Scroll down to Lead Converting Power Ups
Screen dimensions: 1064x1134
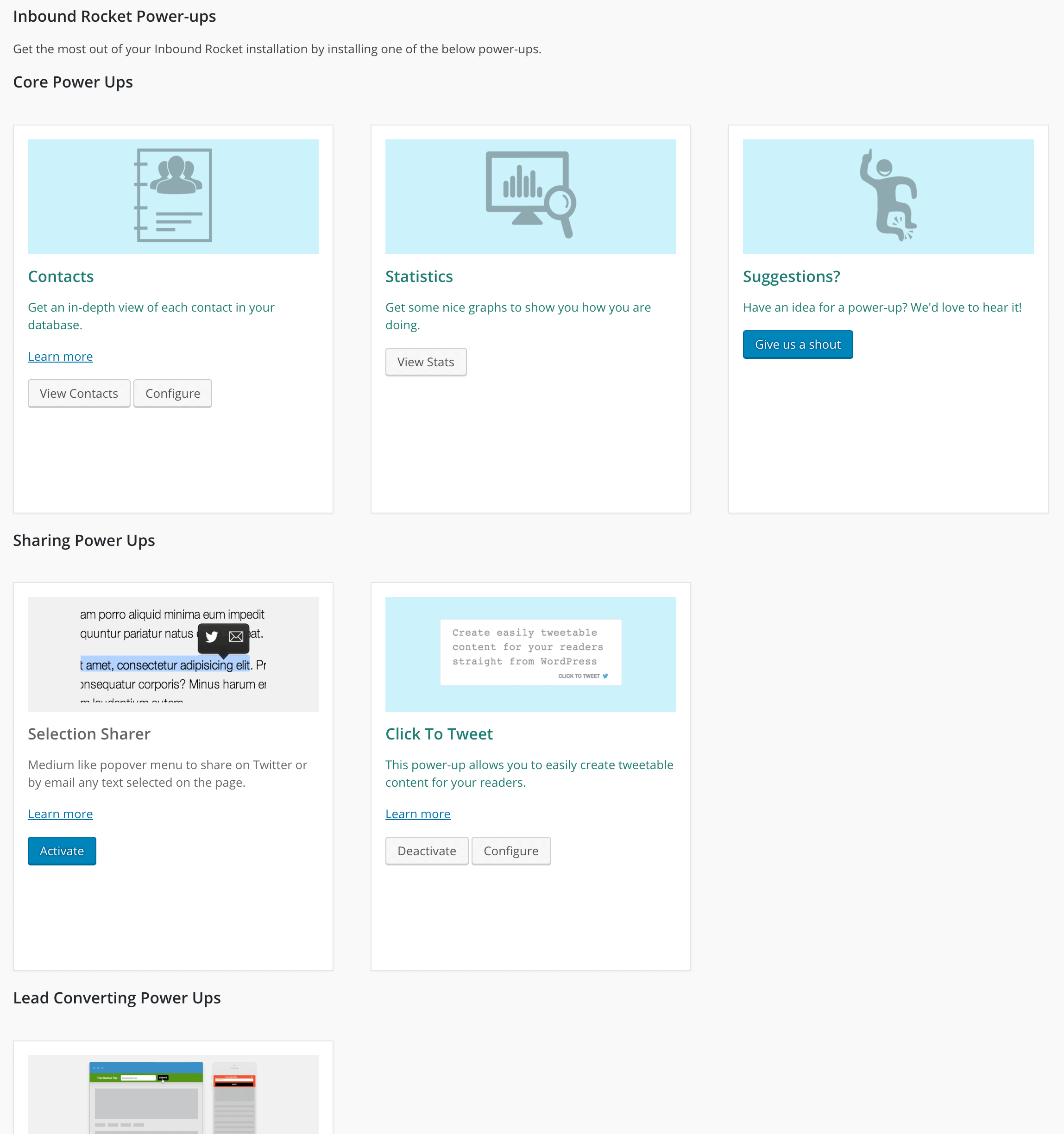[x=117, y=998]
